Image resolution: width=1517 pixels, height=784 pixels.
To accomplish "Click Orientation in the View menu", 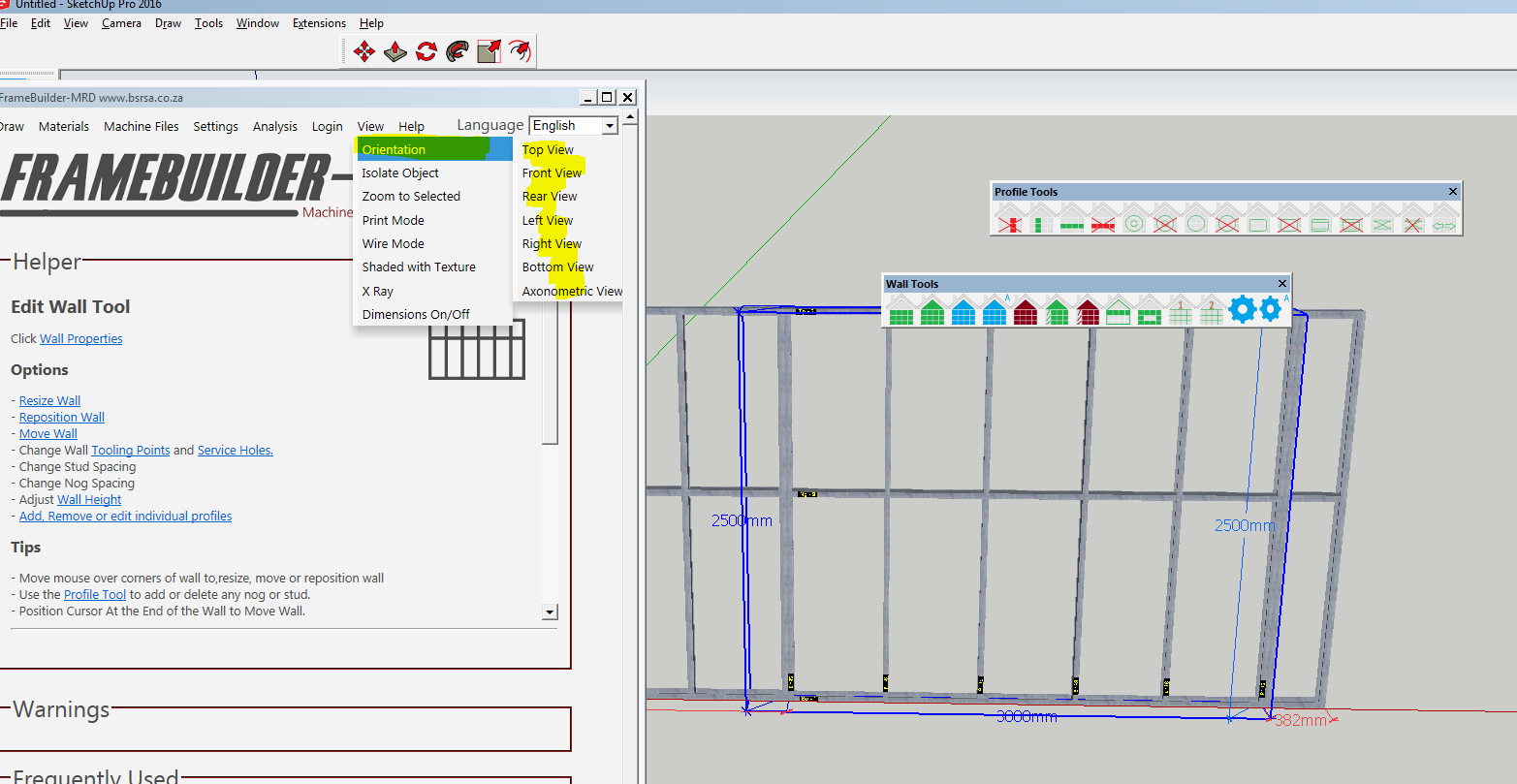I will click(x=434, y=149).
